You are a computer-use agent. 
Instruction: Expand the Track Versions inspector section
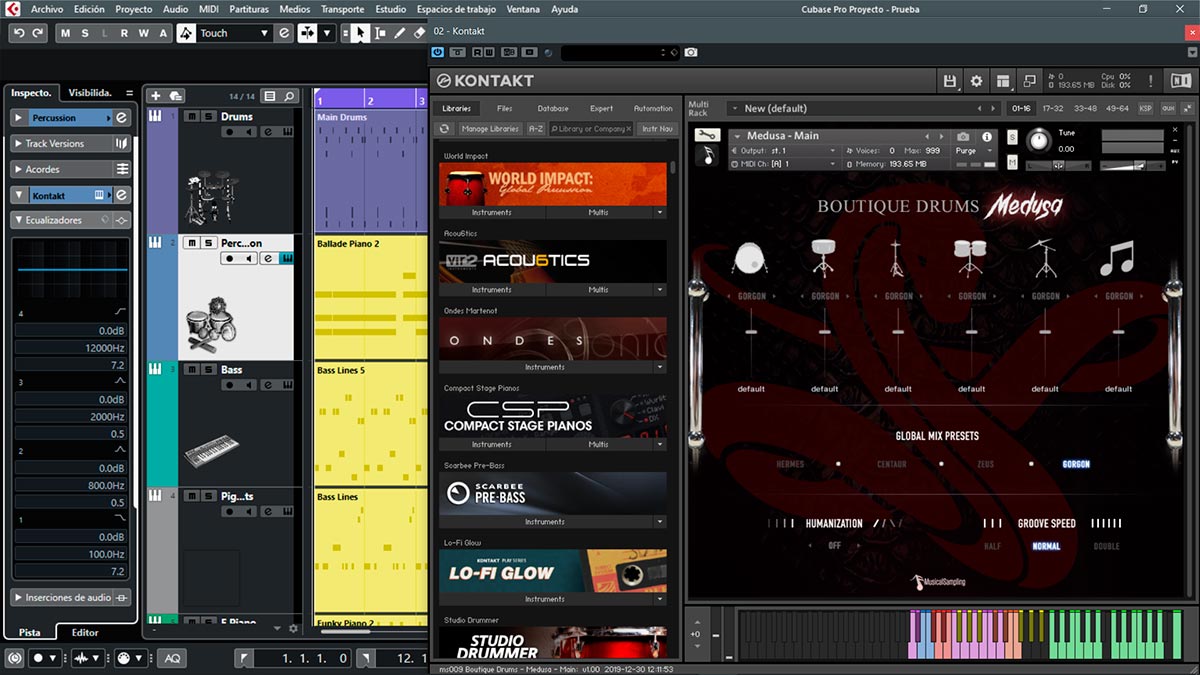tap(19, 144)
